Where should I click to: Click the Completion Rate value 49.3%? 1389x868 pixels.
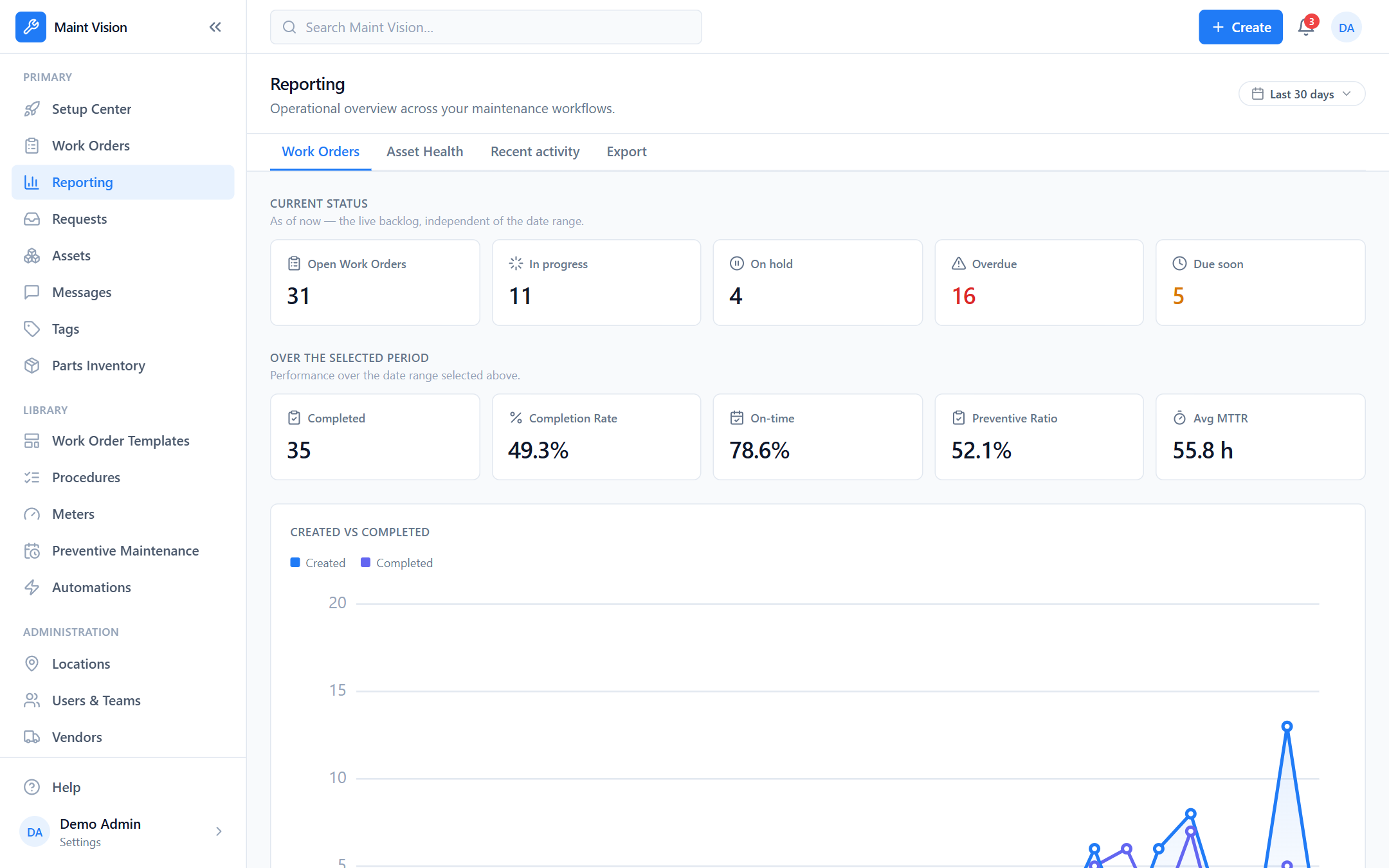538,450
